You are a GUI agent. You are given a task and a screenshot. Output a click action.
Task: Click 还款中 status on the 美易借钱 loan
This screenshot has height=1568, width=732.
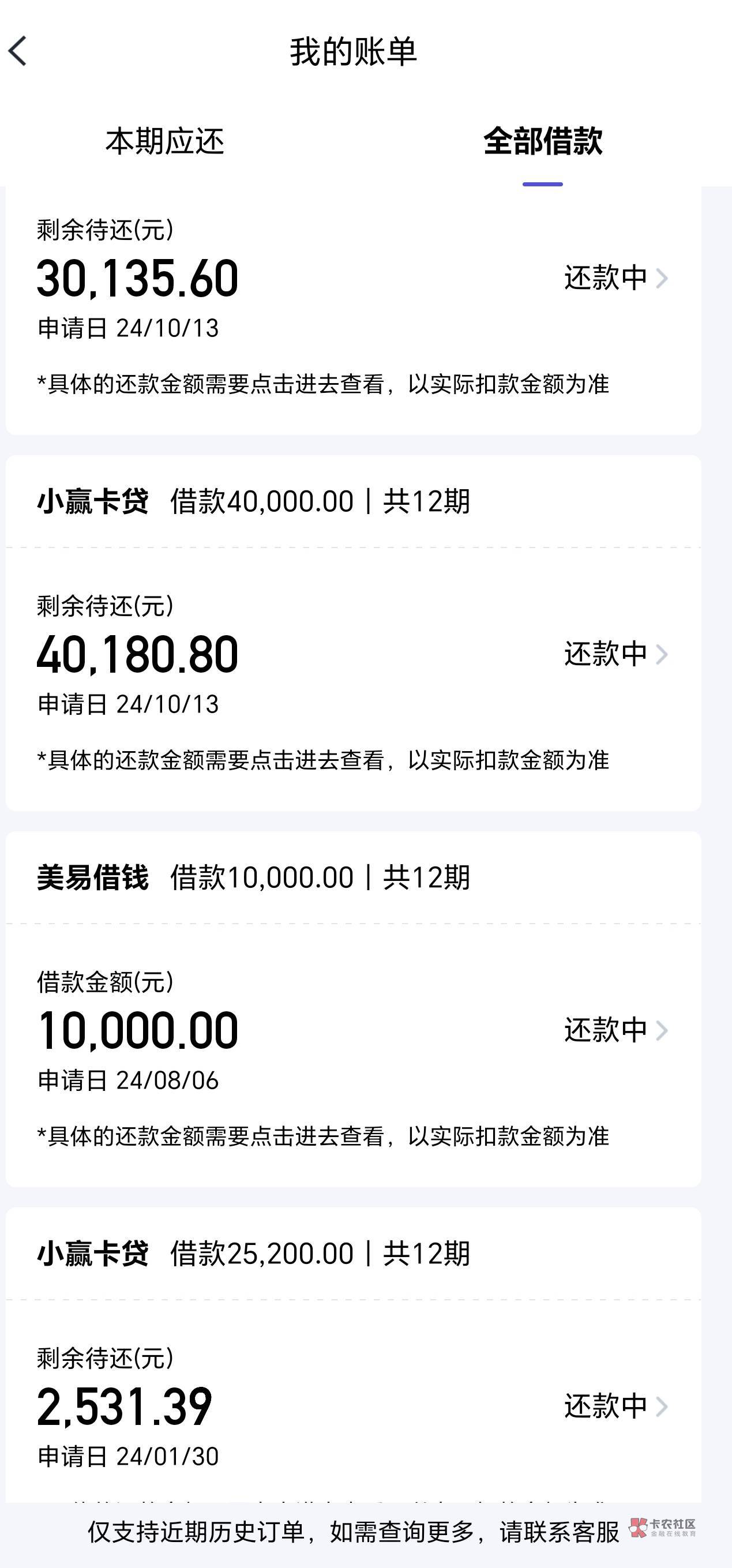pyautogui.click(x=605, y=1030)
